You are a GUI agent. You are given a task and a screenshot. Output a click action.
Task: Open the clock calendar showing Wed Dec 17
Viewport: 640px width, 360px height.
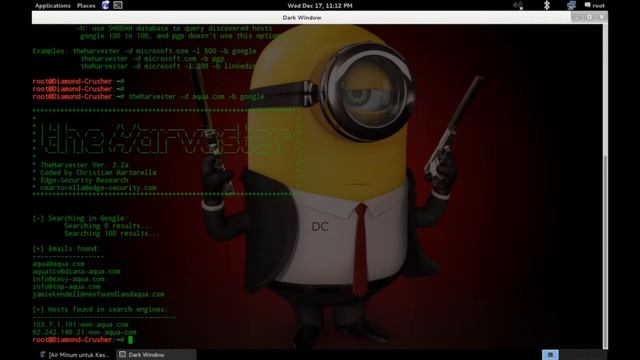pyautogui.click(x=320, y=6)
